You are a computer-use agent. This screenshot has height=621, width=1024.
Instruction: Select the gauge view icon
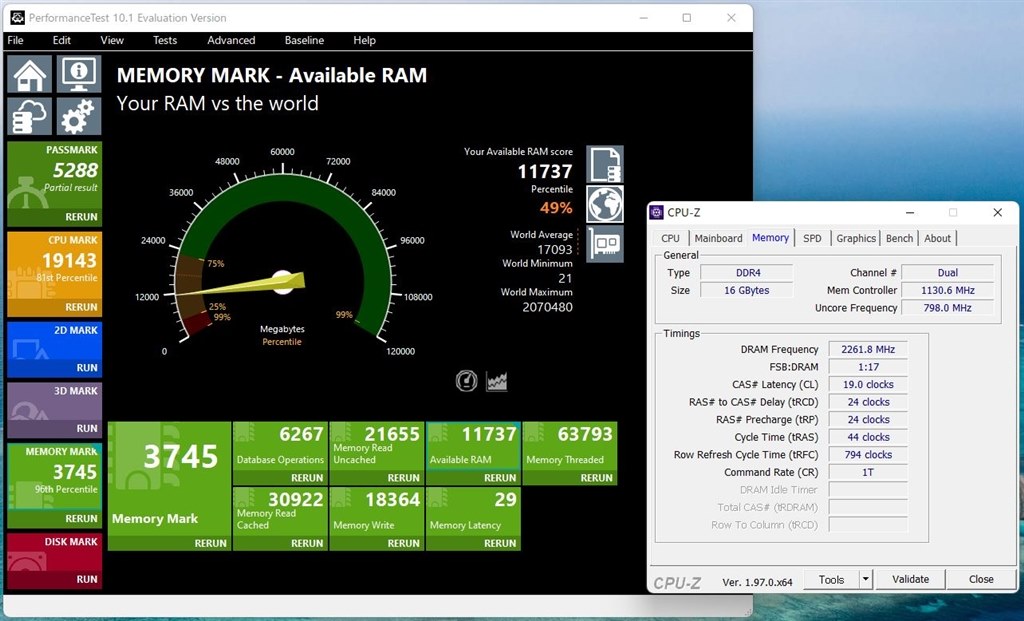click(466, 381)
